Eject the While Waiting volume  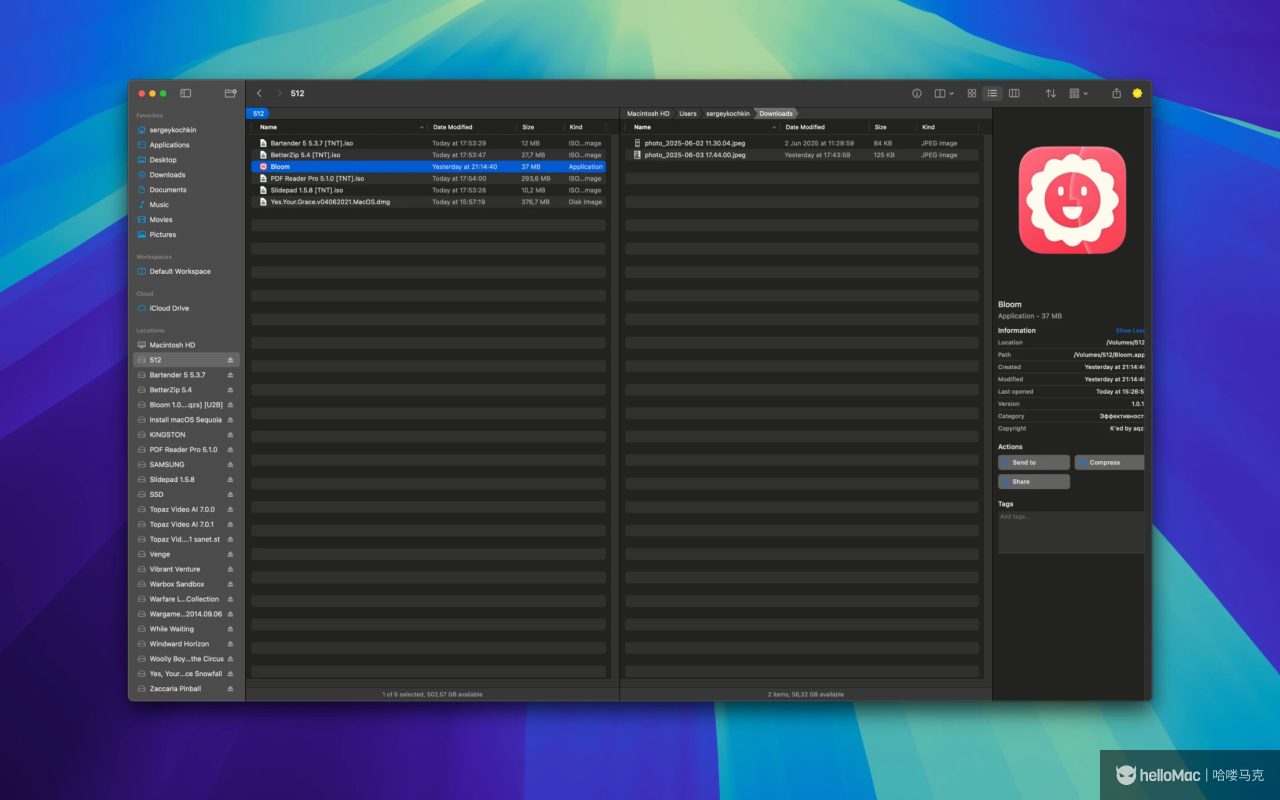[x=230, y=629]
